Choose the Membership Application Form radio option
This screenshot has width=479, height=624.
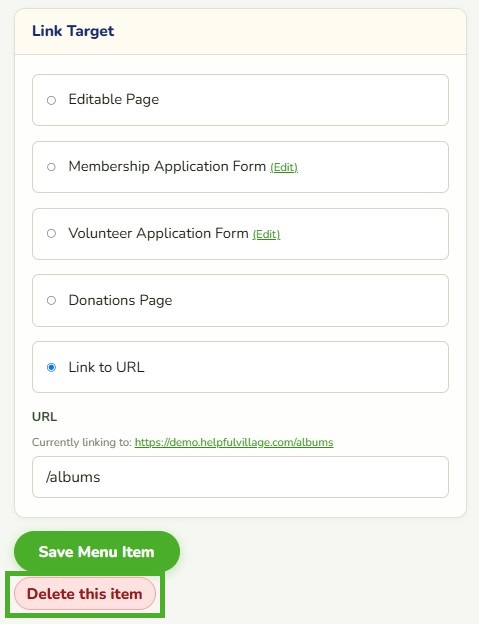[51, 167]
